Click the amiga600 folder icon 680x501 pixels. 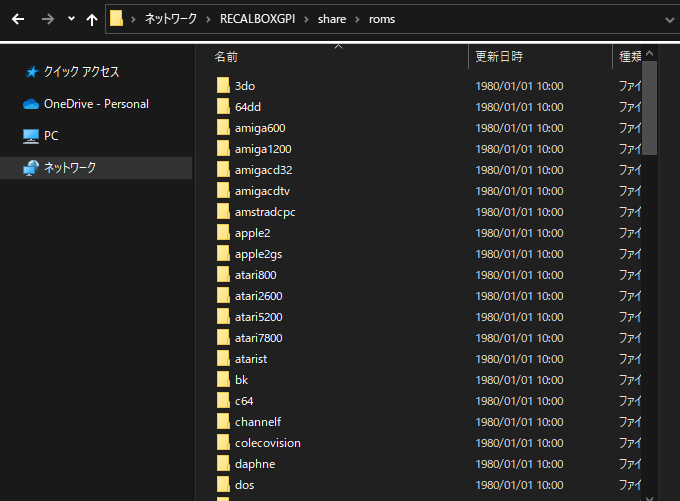223,128
